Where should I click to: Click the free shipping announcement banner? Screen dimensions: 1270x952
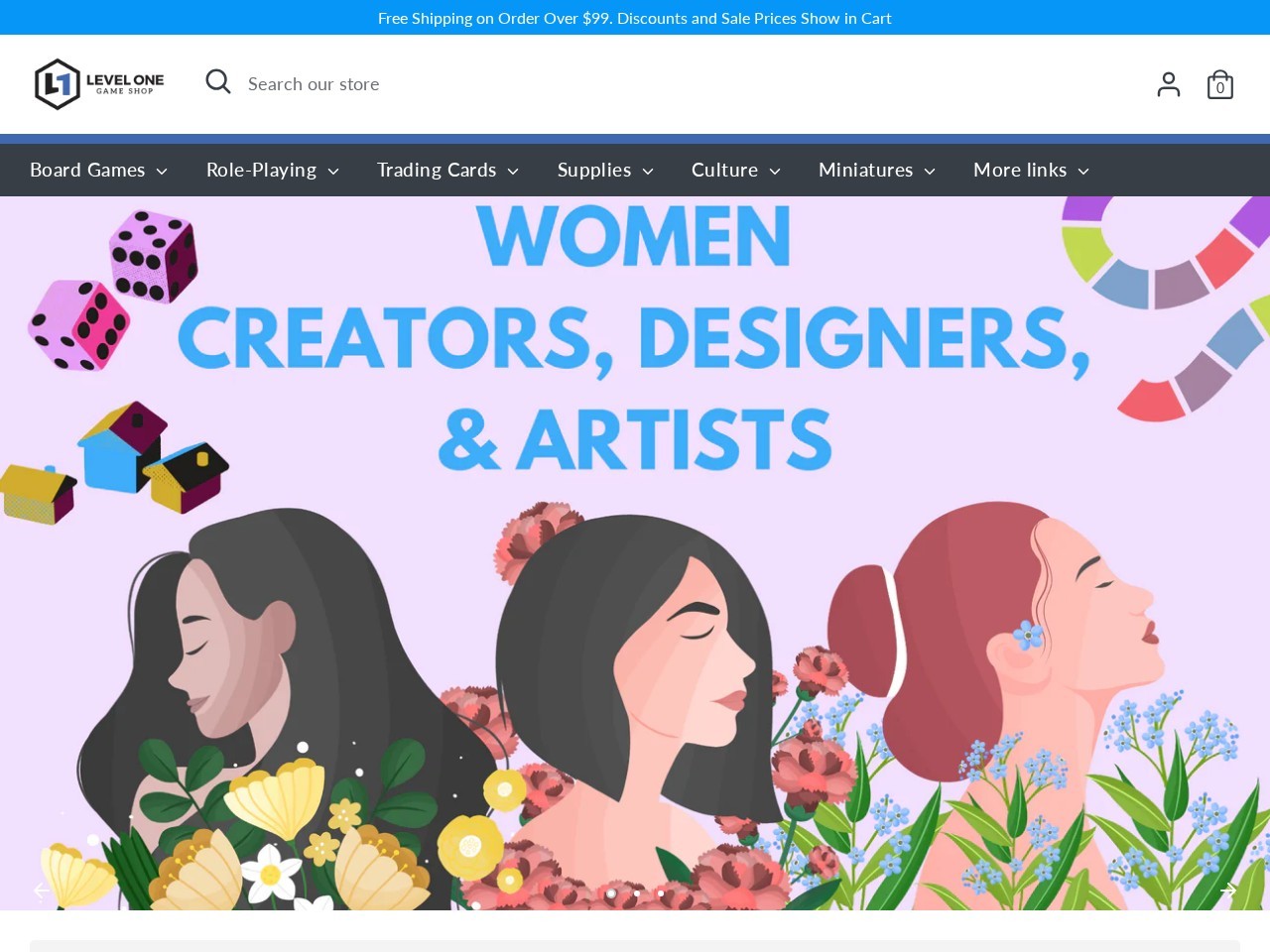[x=635, y=18]
